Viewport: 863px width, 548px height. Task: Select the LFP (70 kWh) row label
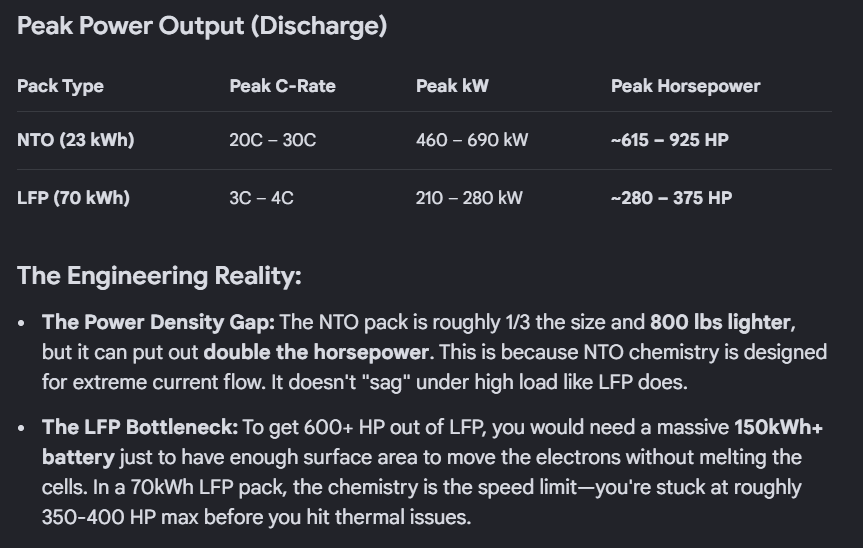[73, 198]
